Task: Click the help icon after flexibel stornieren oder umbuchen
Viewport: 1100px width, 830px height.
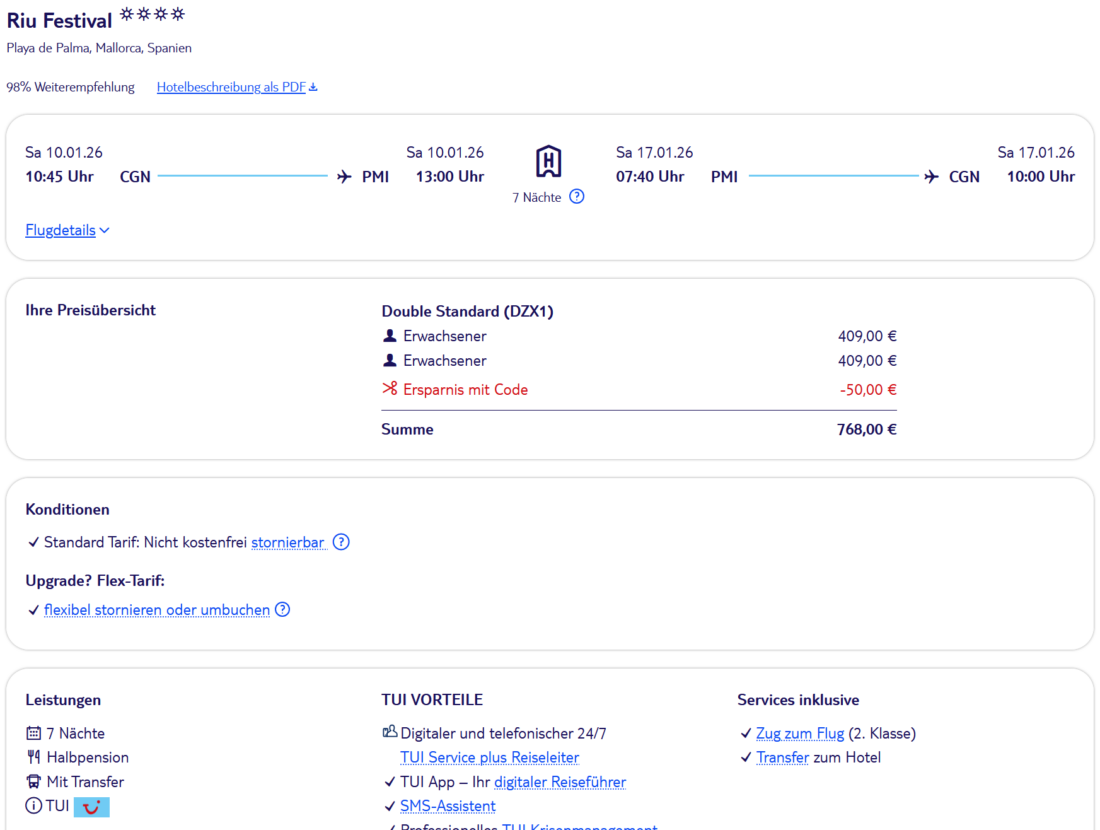Action: pos(283,609)
